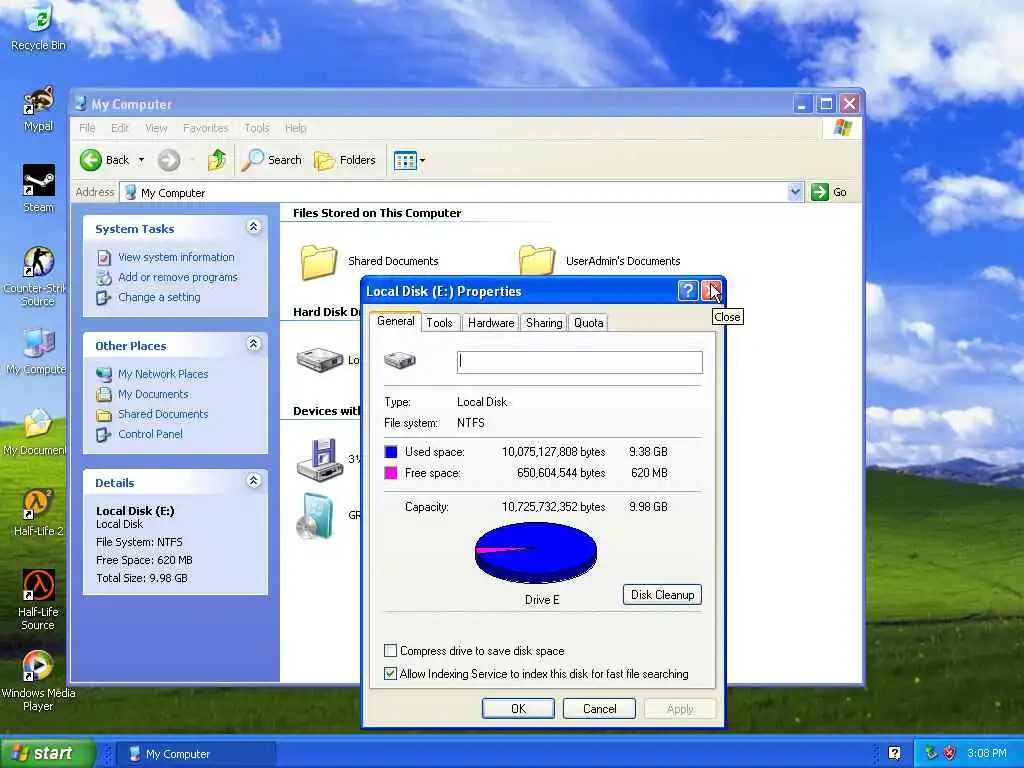Open the Favorites menu
This screenshot has width=1024, height=768.
coord(206,128)
